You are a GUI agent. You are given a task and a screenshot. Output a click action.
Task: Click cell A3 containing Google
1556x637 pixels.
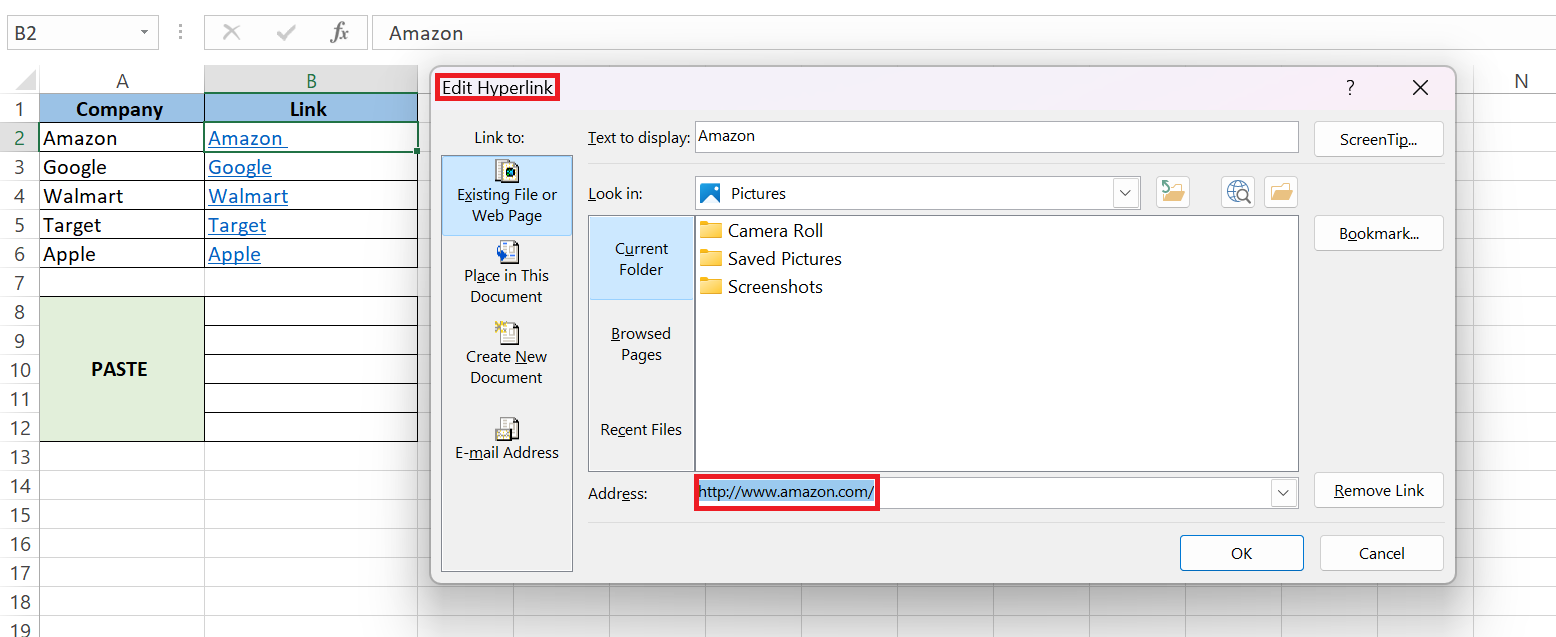tap(122, 167)
